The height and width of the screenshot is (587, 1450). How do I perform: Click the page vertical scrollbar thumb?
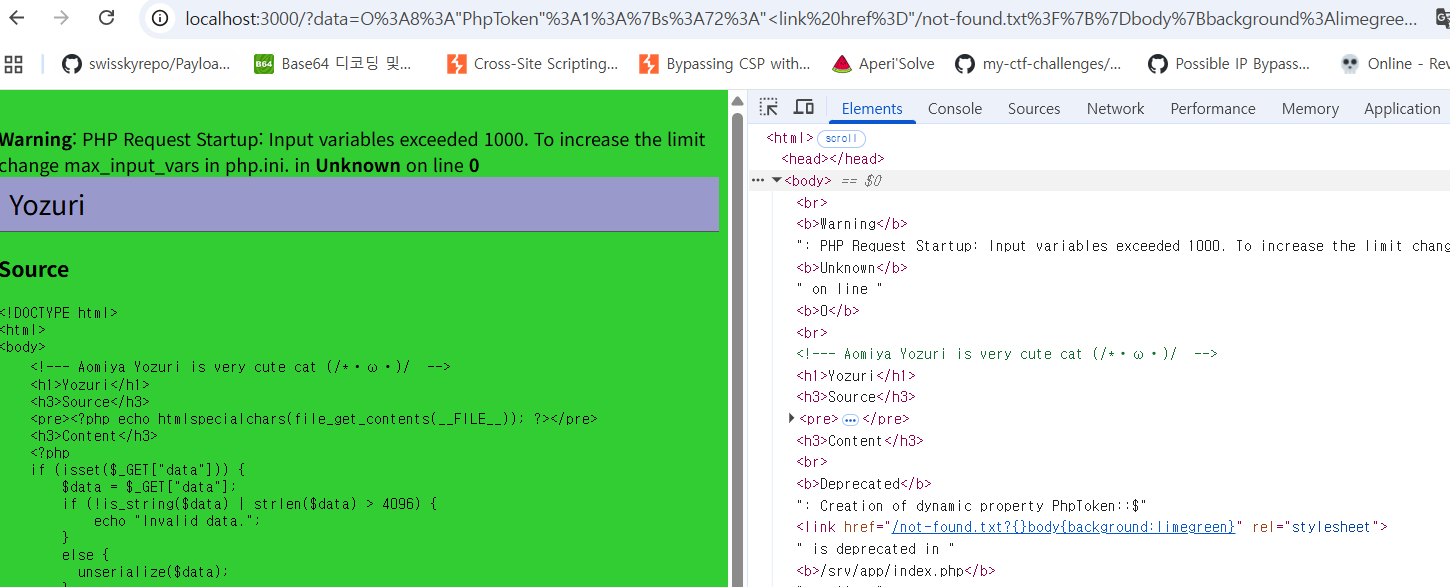coord(737,350)
